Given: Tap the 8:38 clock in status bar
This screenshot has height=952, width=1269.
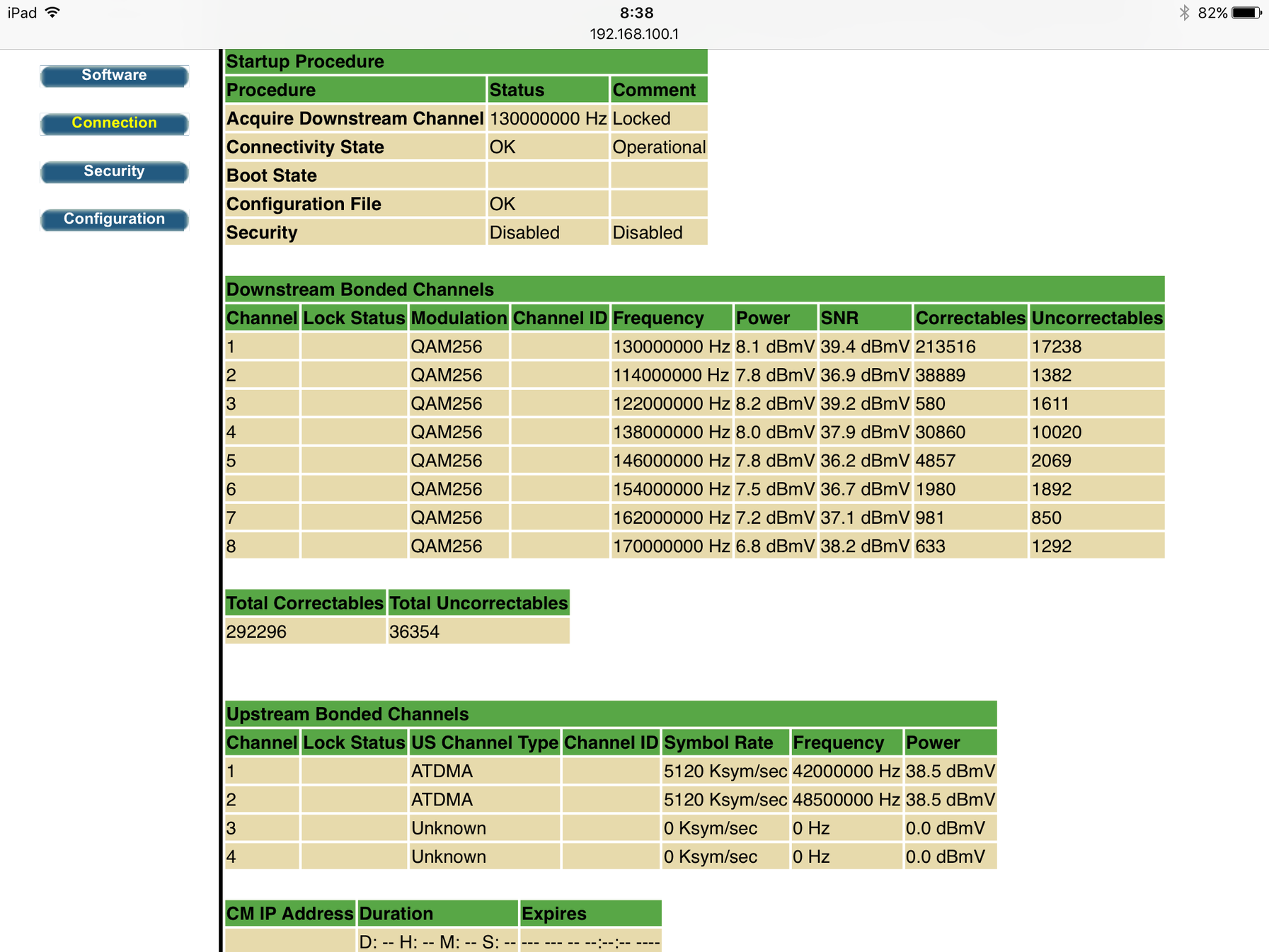Looking at the screenshot, I should (636, 13).
